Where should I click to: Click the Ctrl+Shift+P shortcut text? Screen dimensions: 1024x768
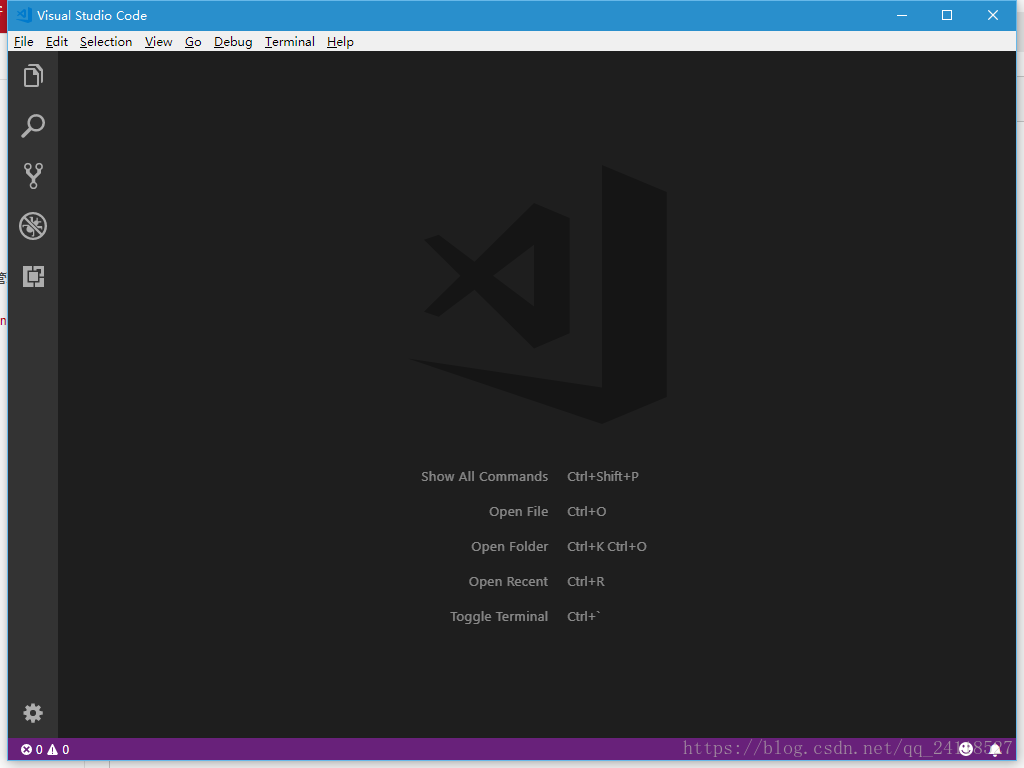[603, 477]
